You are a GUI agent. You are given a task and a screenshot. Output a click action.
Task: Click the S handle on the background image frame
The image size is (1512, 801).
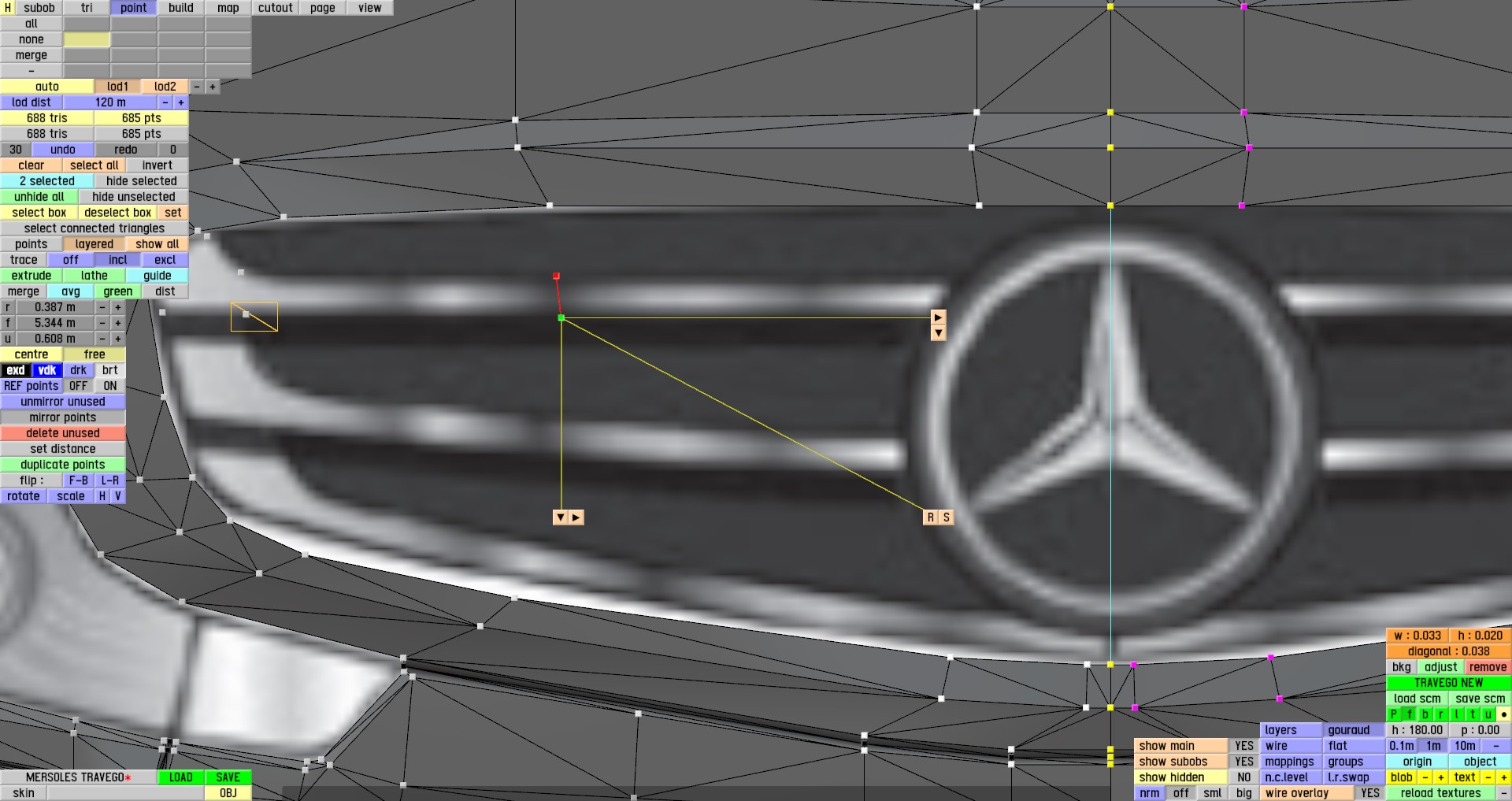[x=946, y=517]
